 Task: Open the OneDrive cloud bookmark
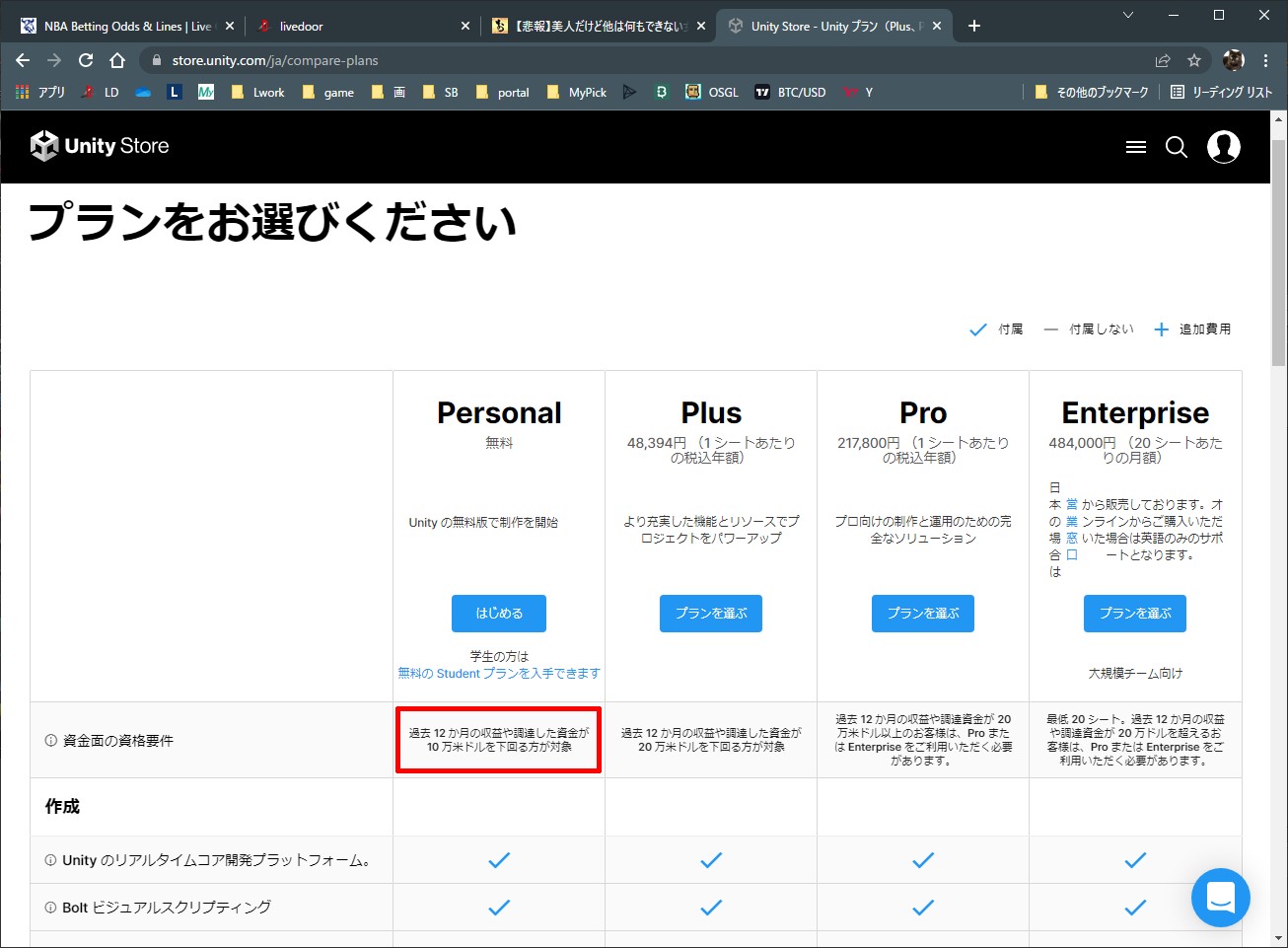pyautogui.click(x=143, y=92)
